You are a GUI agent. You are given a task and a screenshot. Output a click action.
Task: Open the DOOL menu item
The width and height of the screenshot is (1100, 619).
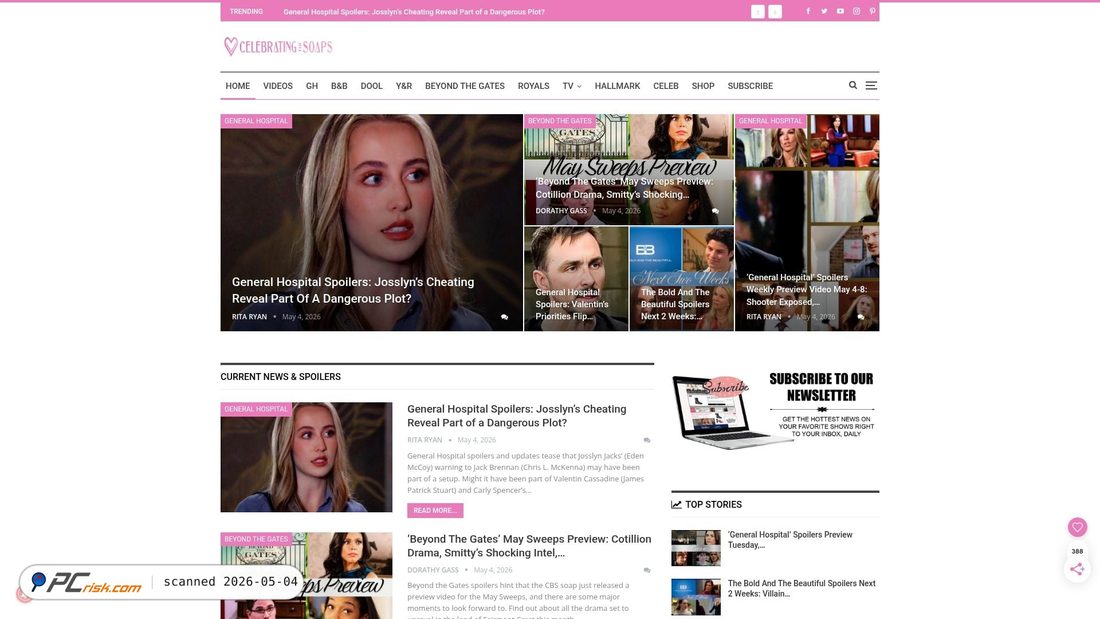click(x=372, y=86)
